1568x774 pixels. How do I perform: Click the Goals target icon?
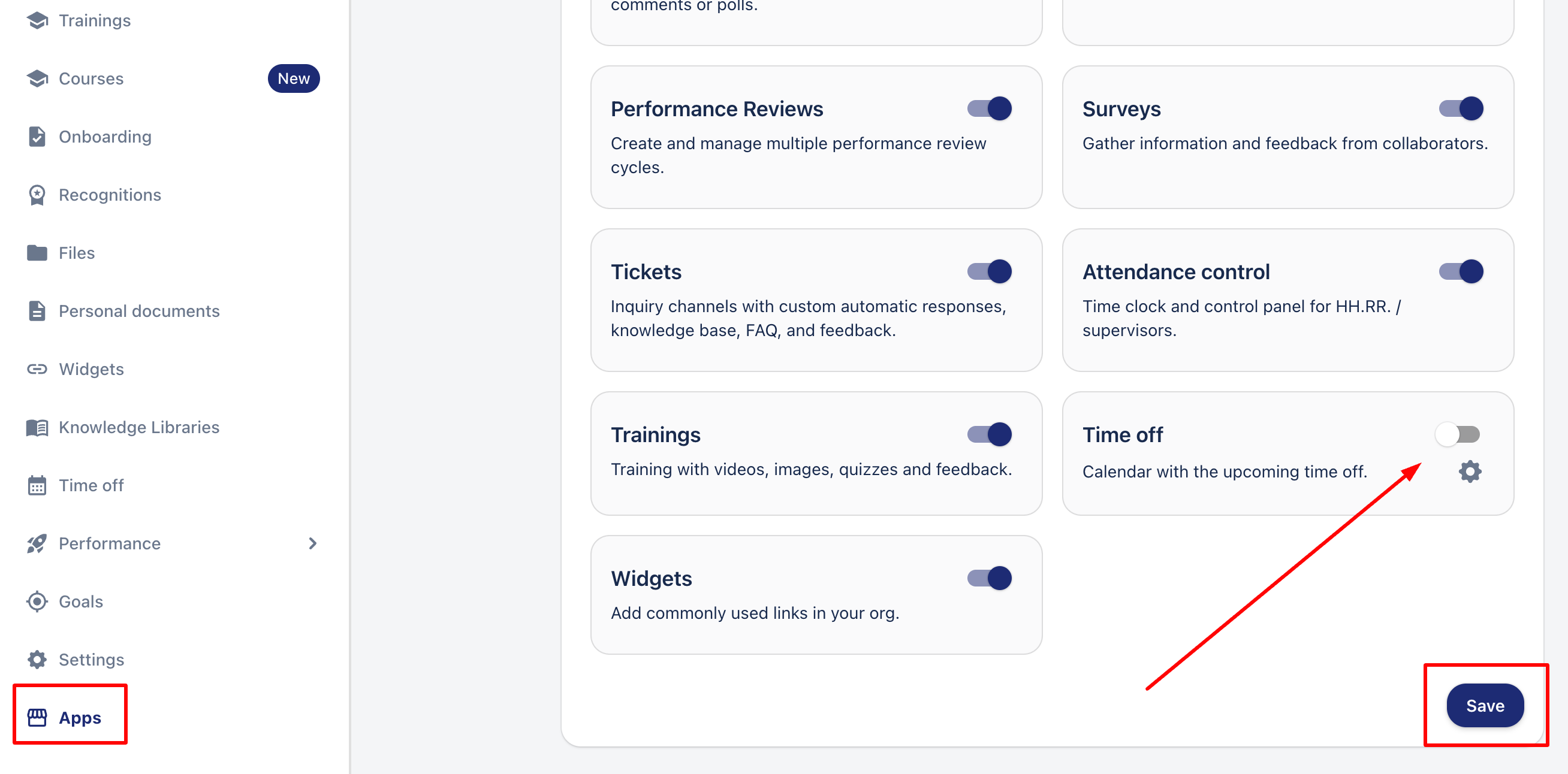click(37, 601)
